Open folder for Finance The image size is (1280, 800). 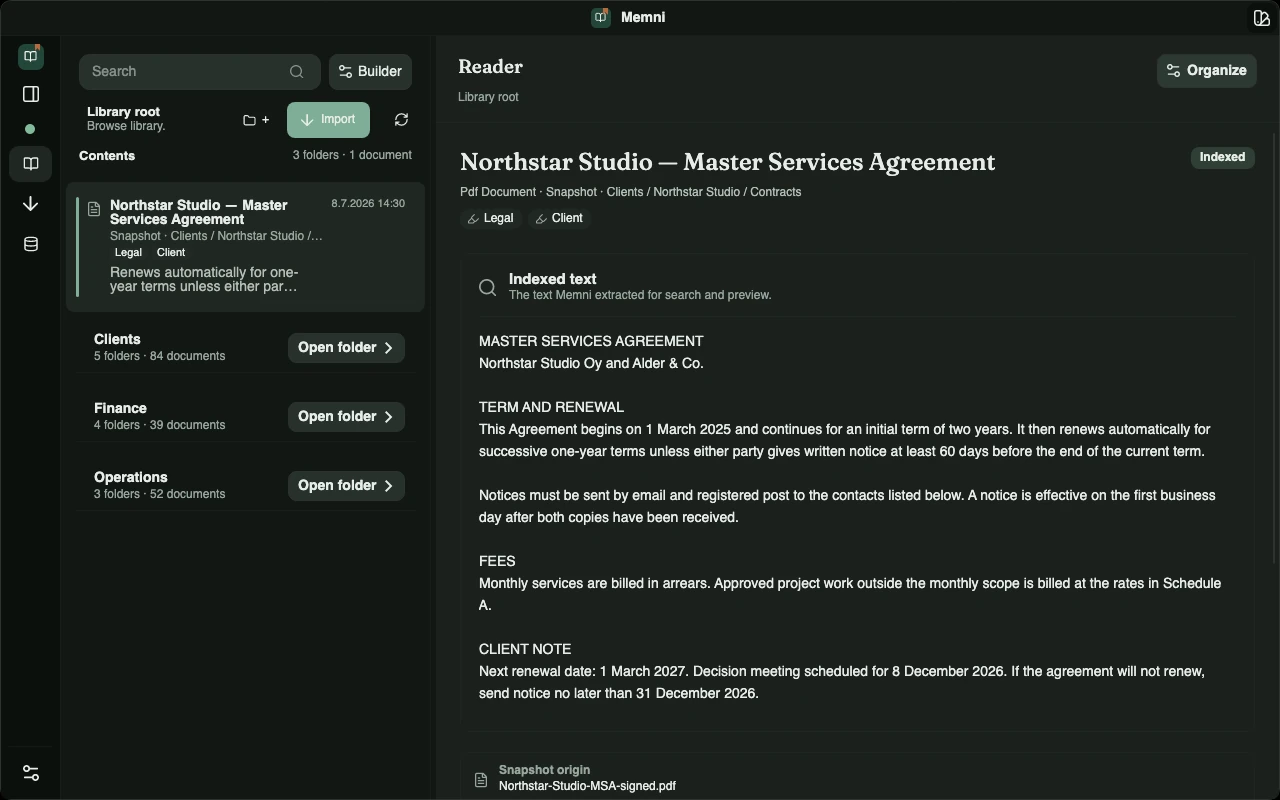pos(346,416)
